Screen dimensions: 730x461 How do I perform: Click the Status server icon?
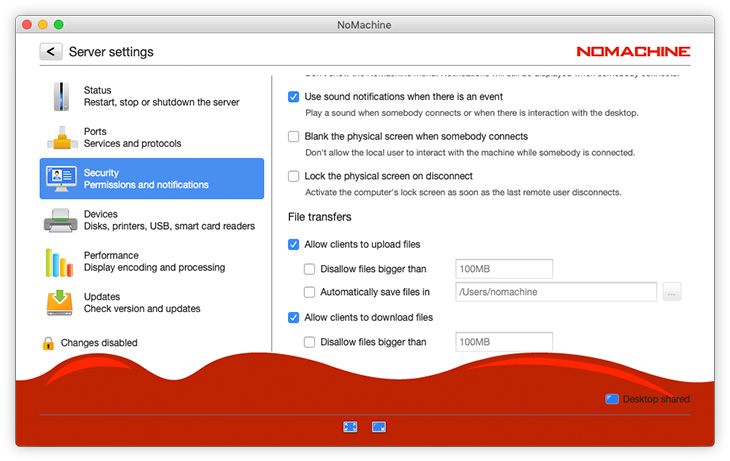pos(61,97)
